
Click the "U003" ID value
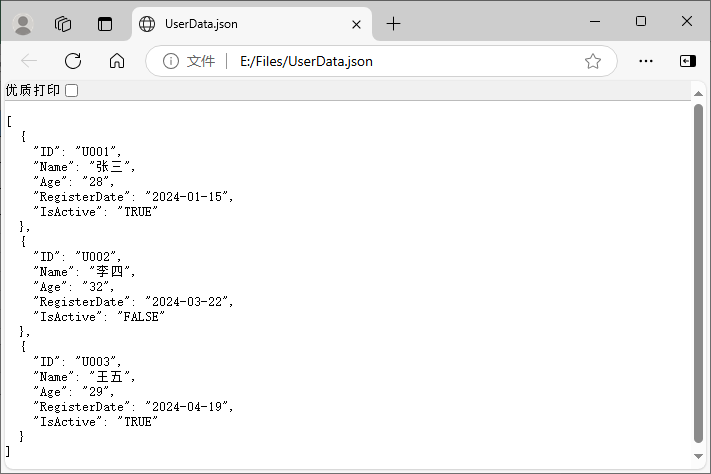pyautogui.click(x=96, y=362)
